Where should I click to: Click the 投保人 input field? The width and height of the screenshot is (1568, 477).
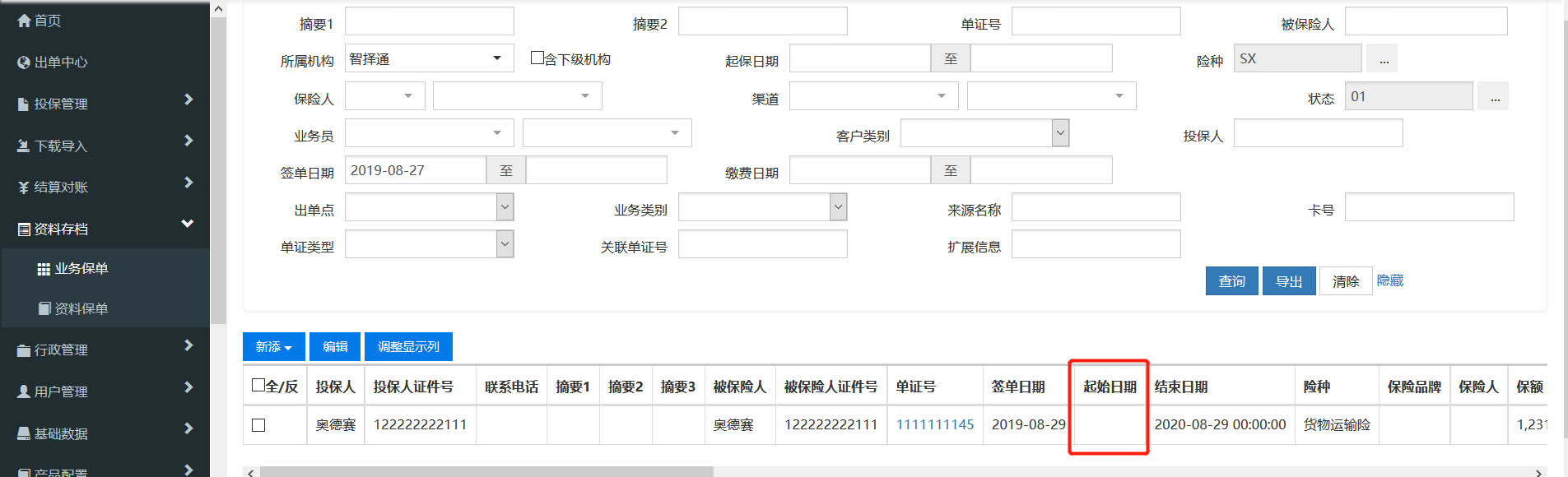(1318, 133)
